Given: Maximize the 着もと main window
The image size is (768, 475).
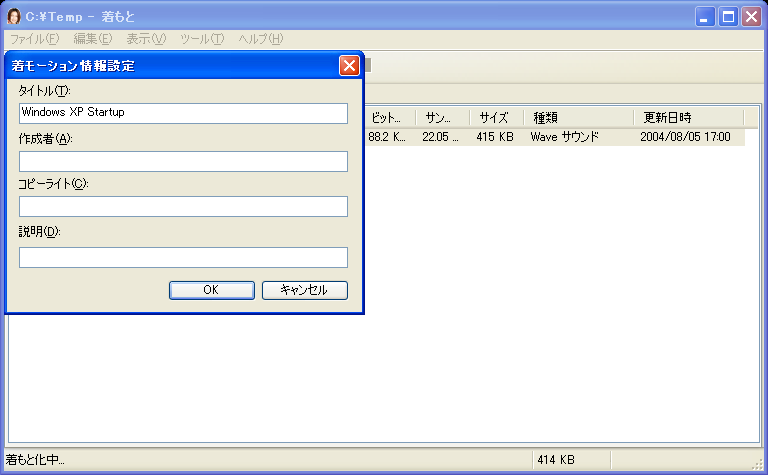Looking at the screenshot, I should click(729, 16).
